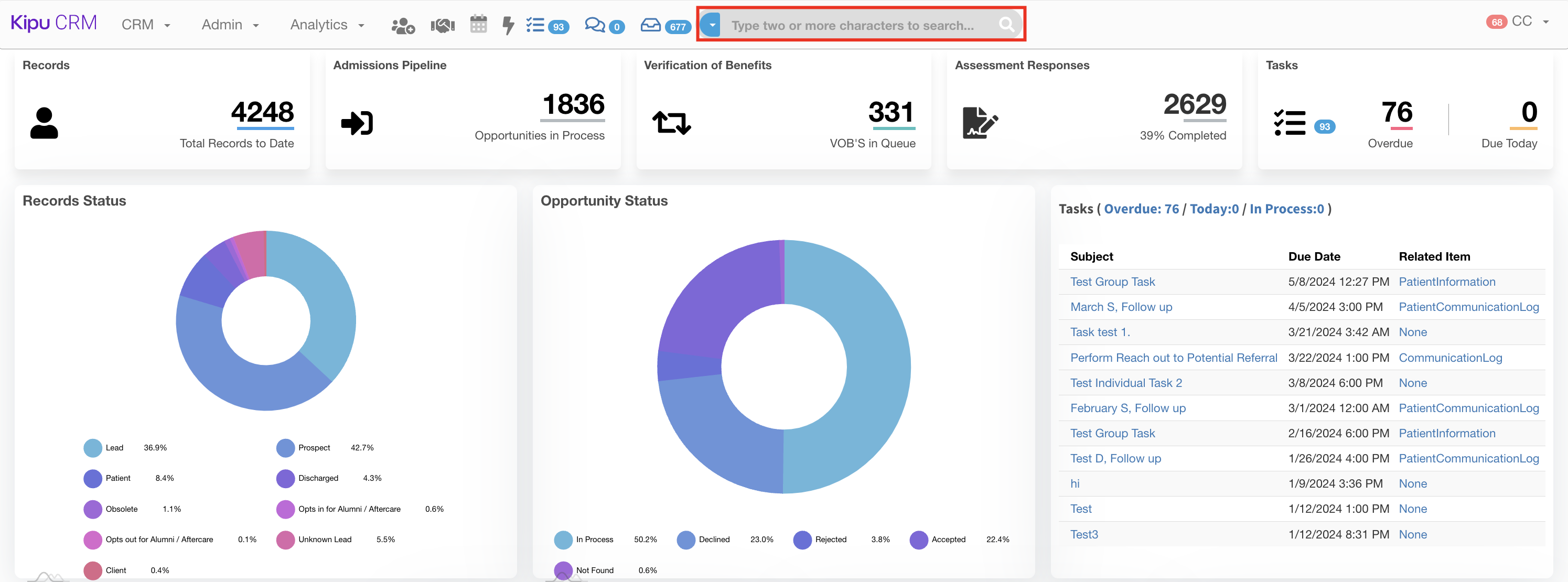Toggle the Lead legend swatch

[92, 447]
